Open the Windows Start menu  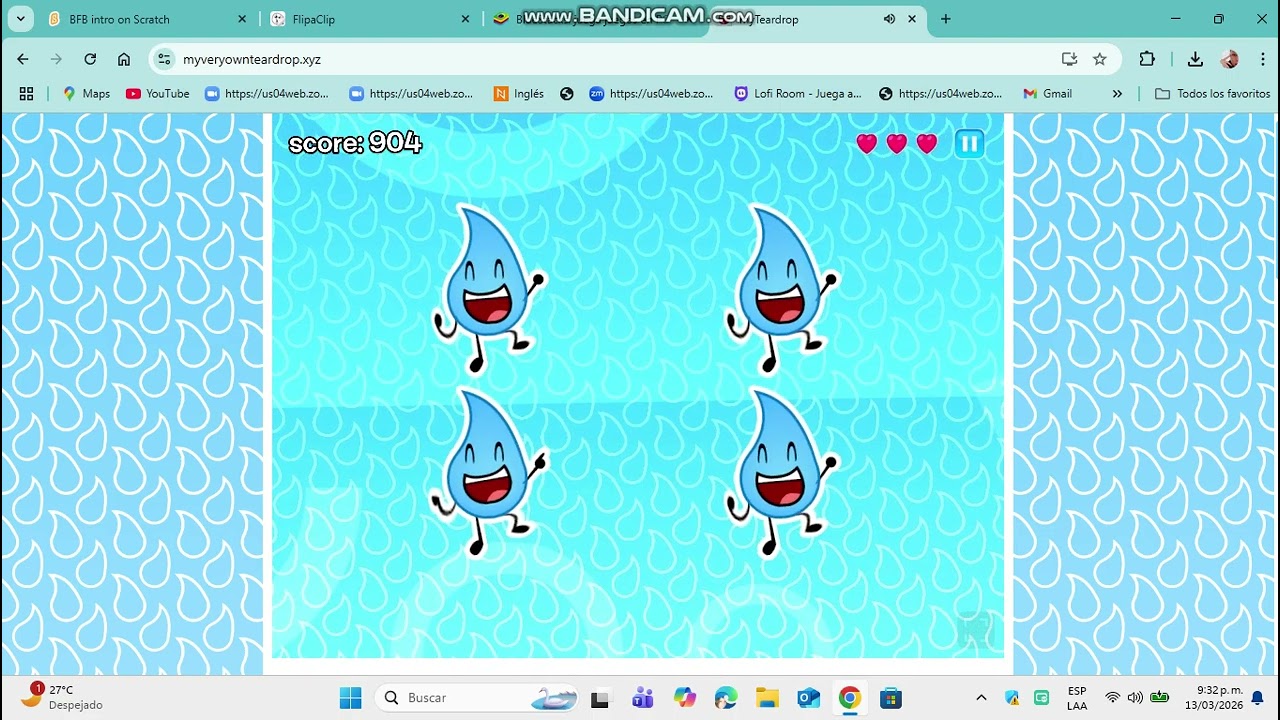pos(350,698)
